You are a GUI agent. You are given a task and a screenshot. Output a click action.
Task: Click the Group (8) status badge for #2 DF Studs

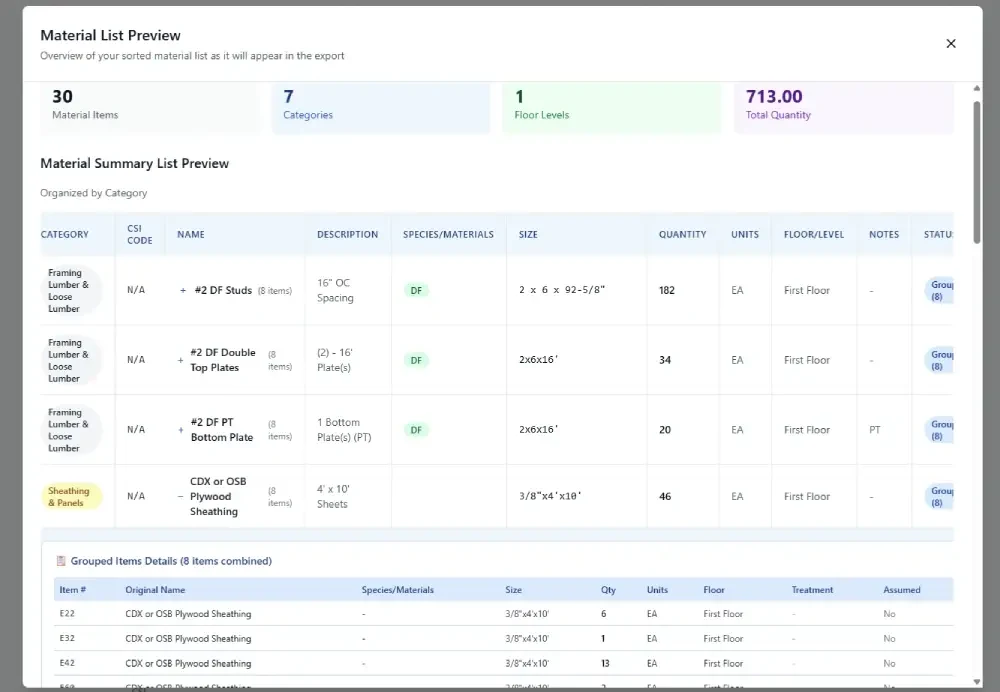(939, 291)
